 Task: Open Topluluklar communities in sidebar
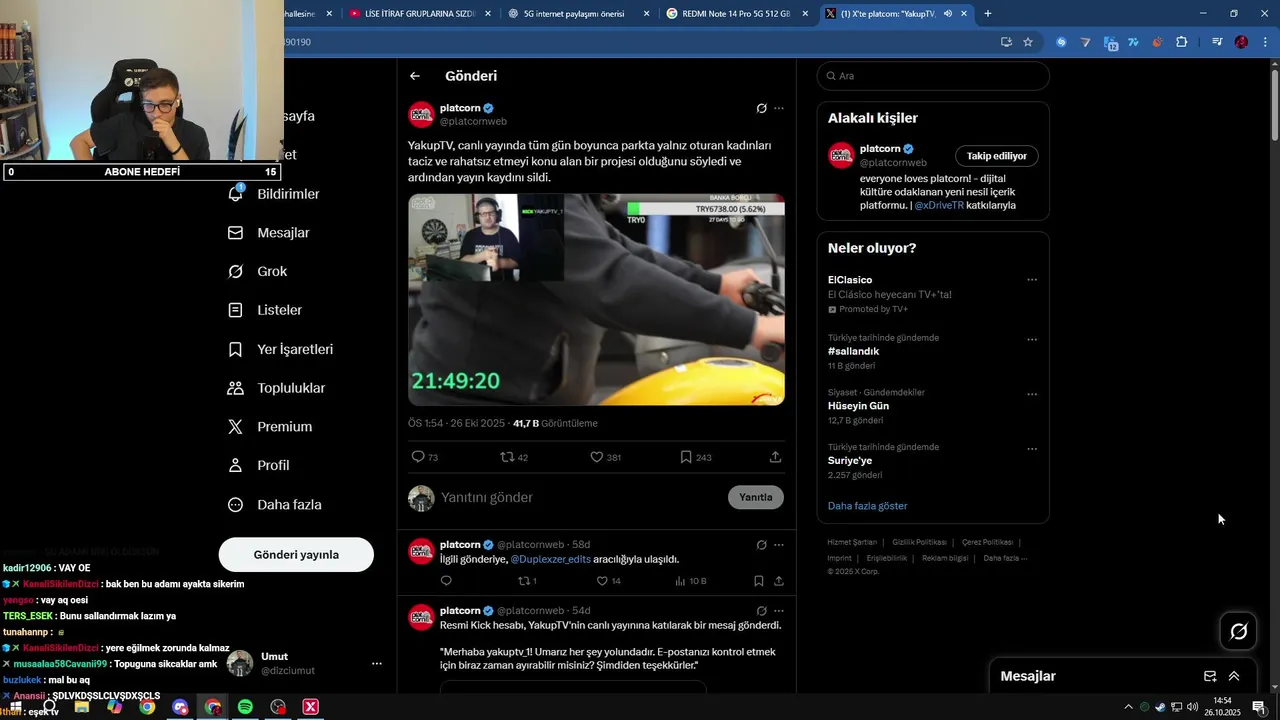(x=277, y=388)
